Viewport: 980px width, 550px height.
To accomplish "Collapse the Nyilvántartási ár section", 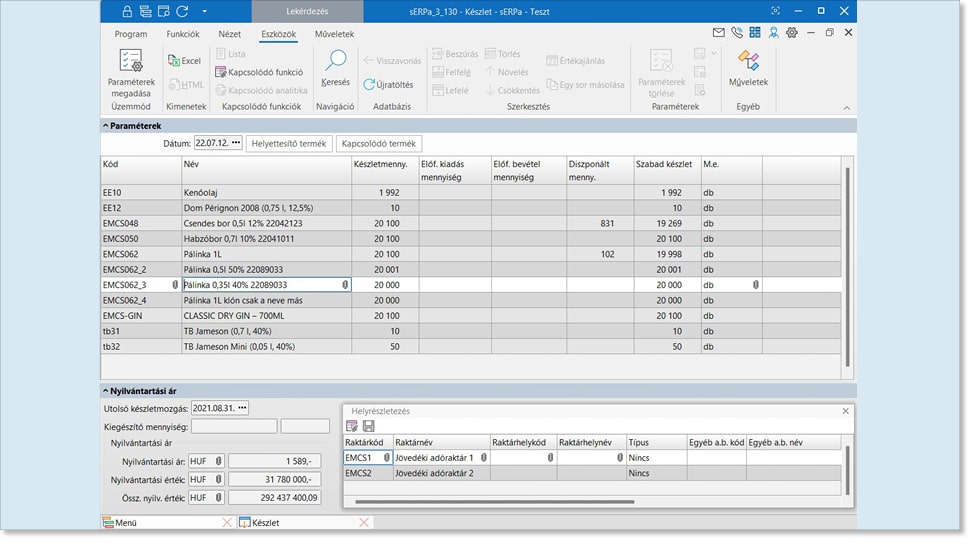I will point(106,391).
